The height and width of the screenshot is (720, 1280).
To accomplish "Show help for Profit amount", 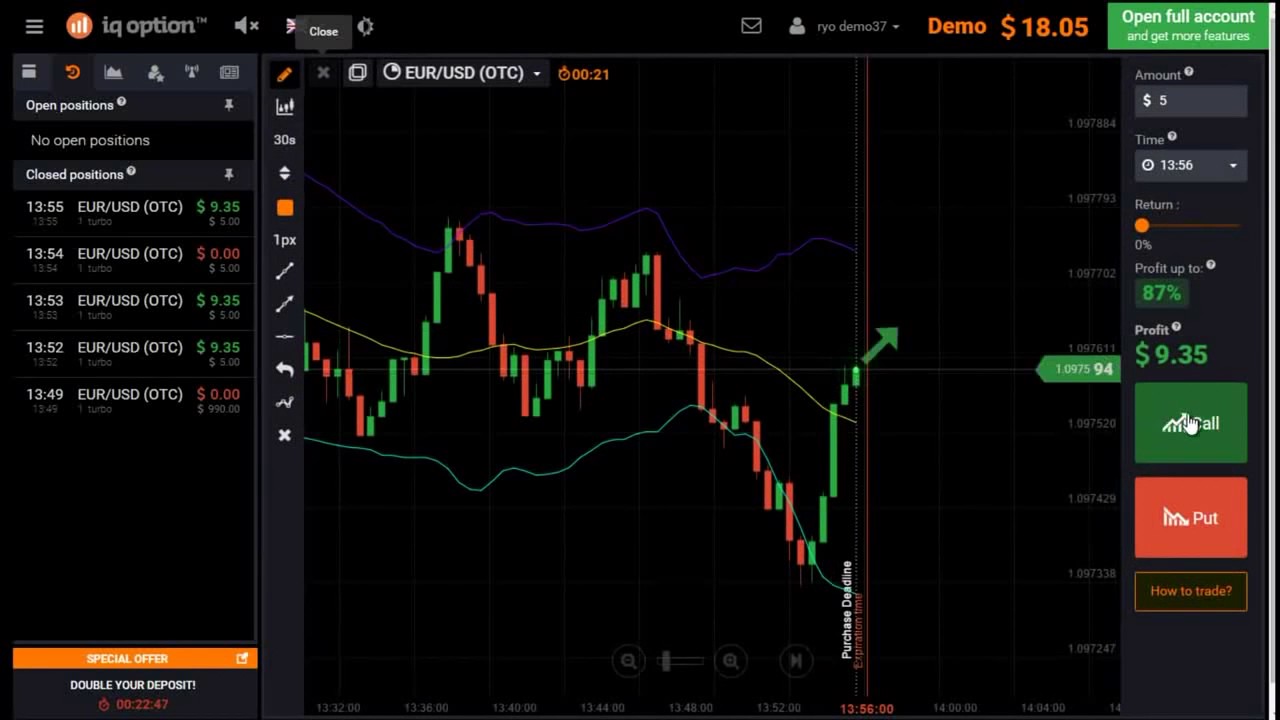I will [x=1176, y=327].
